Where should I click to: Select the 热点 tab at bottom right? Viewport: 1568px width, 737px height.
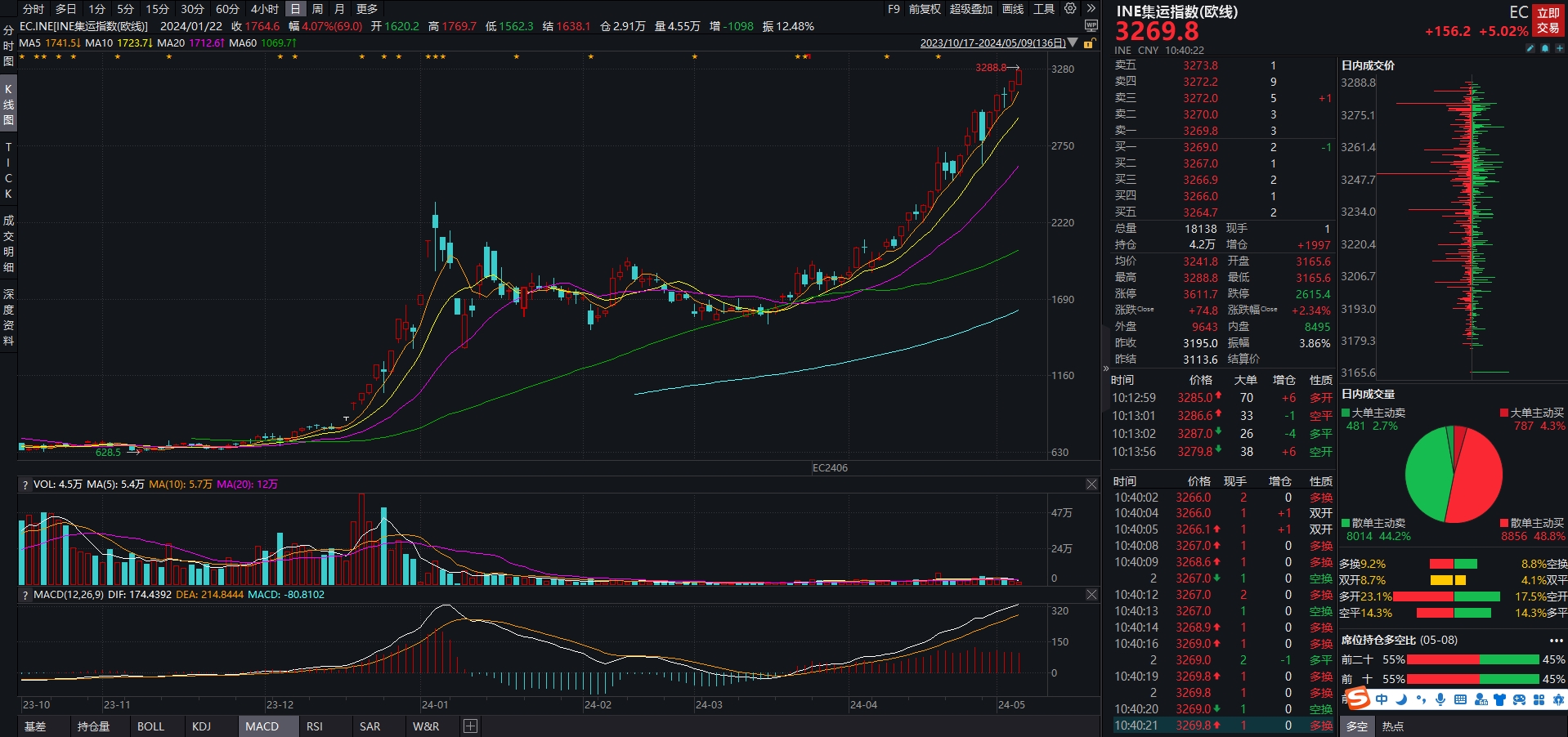coord(1393,726)
